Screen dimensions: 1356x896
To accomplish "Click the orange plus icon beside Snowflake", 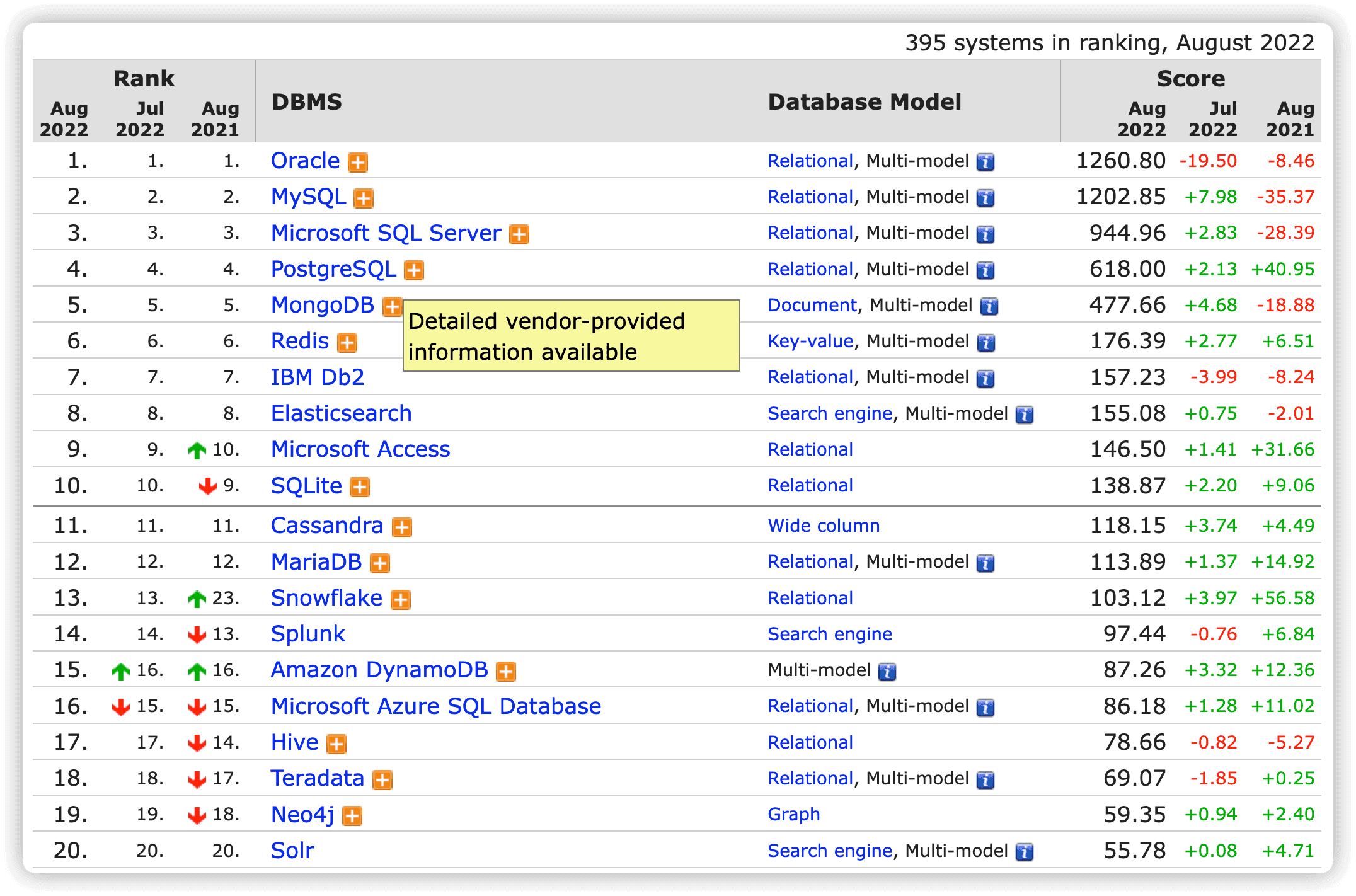I will pos(401,600).
